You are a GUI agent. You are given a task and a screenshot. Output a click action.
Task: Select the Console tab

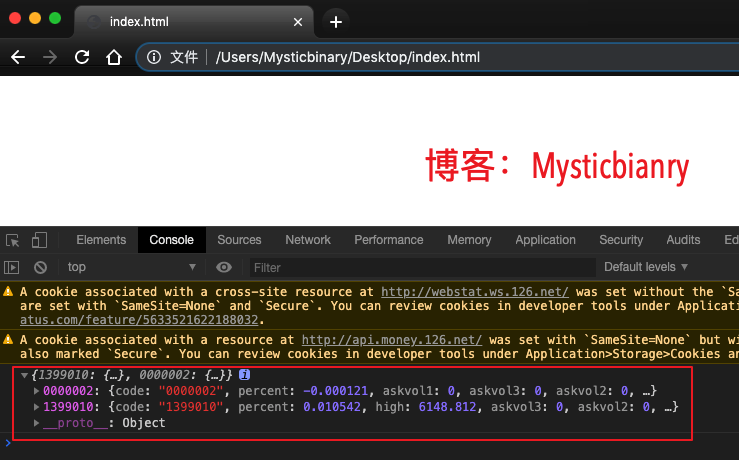pos(172,240)
